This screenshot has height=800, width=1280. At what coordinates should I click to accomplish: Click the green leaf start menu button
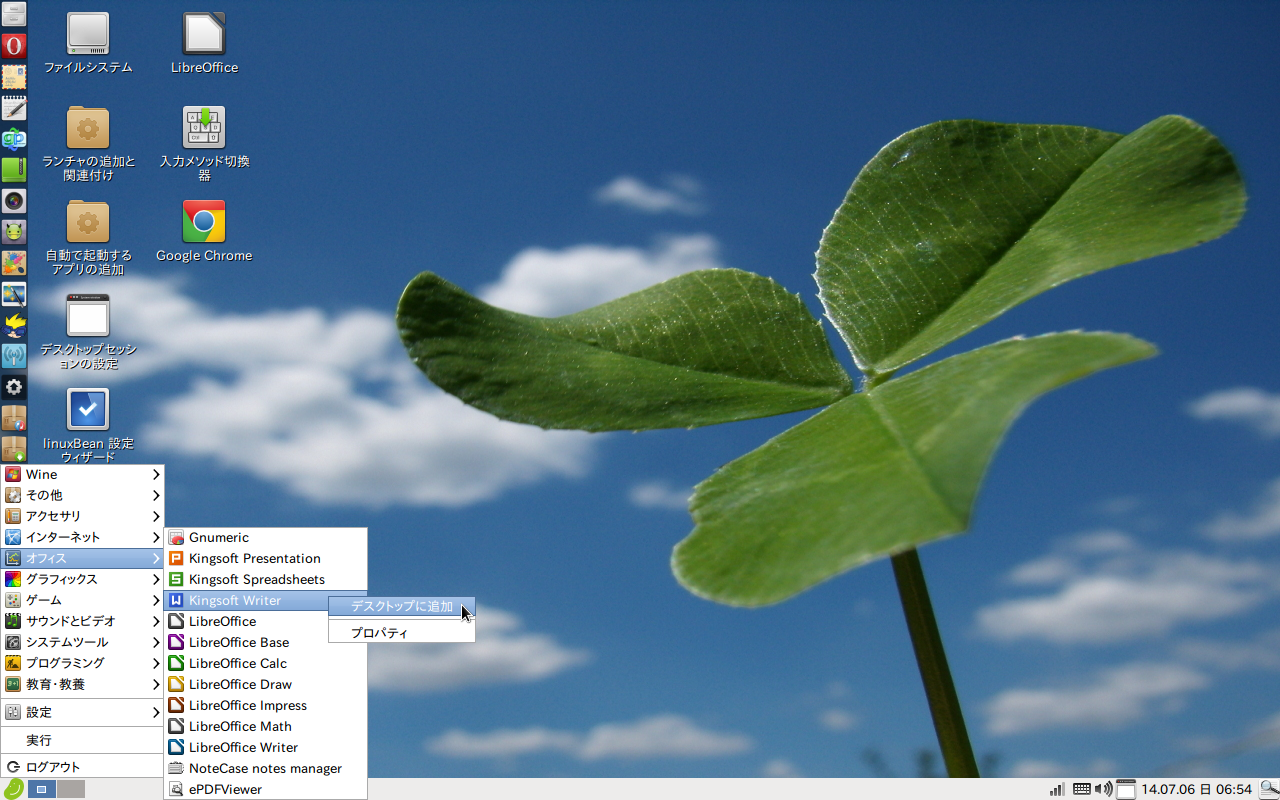coord(13,789)
